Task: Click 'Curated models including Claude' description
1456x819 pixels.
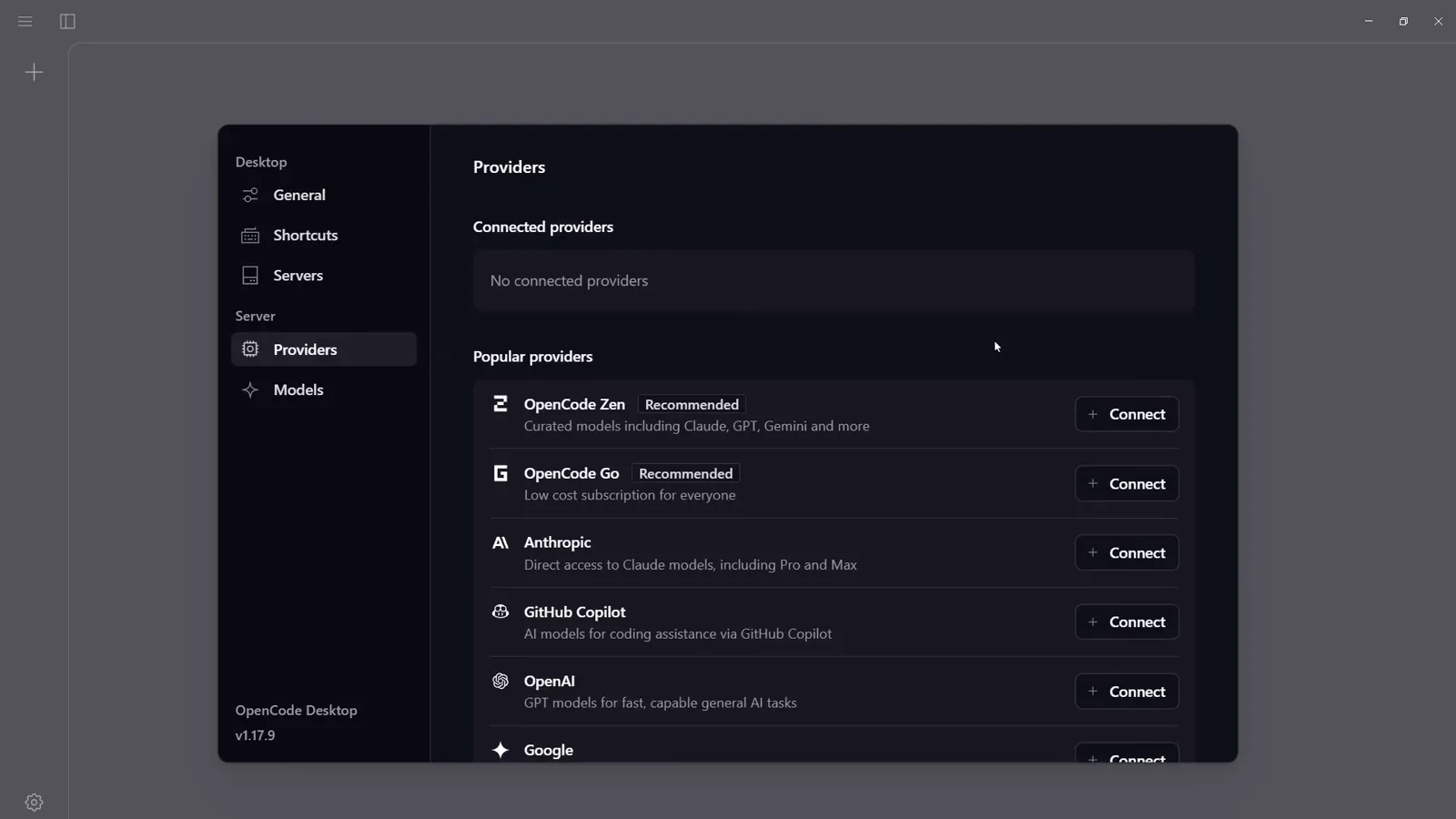Action: (696, 426)
